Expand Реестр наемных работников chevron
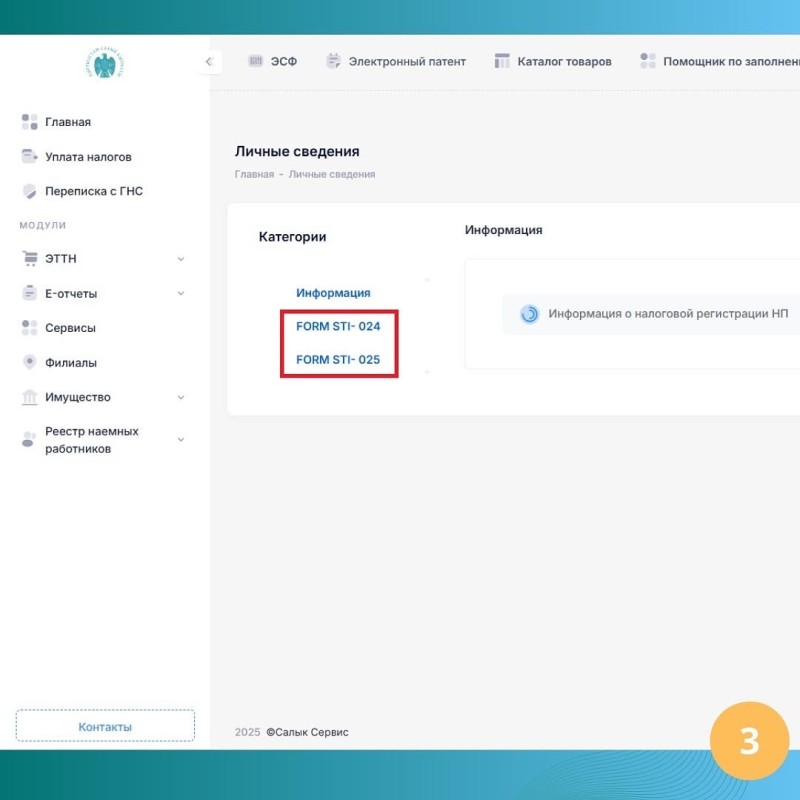Screen dimensions: 800x800 point(181,440)
